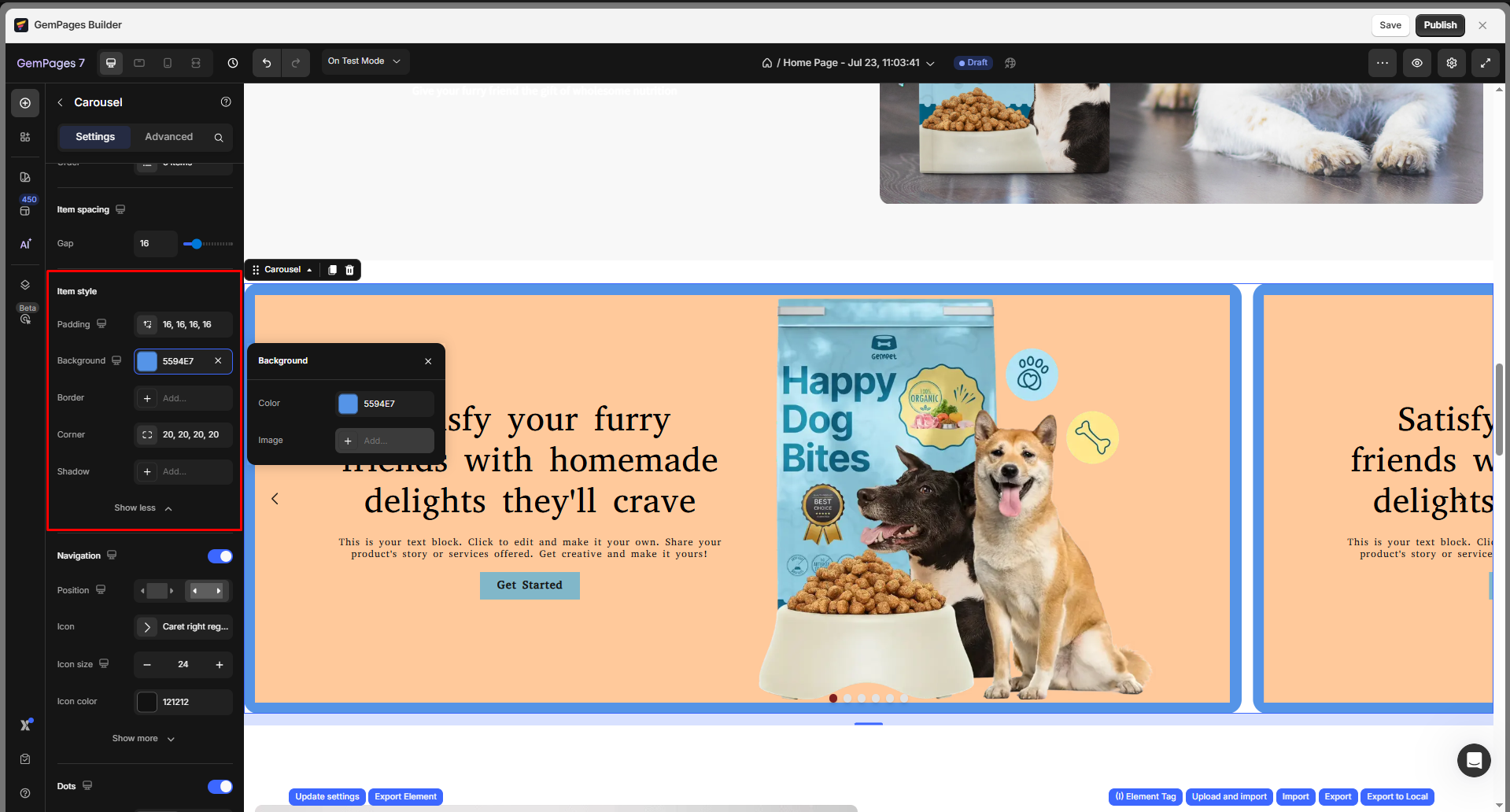Search settings with magnifier icon

tap(219, 138)
